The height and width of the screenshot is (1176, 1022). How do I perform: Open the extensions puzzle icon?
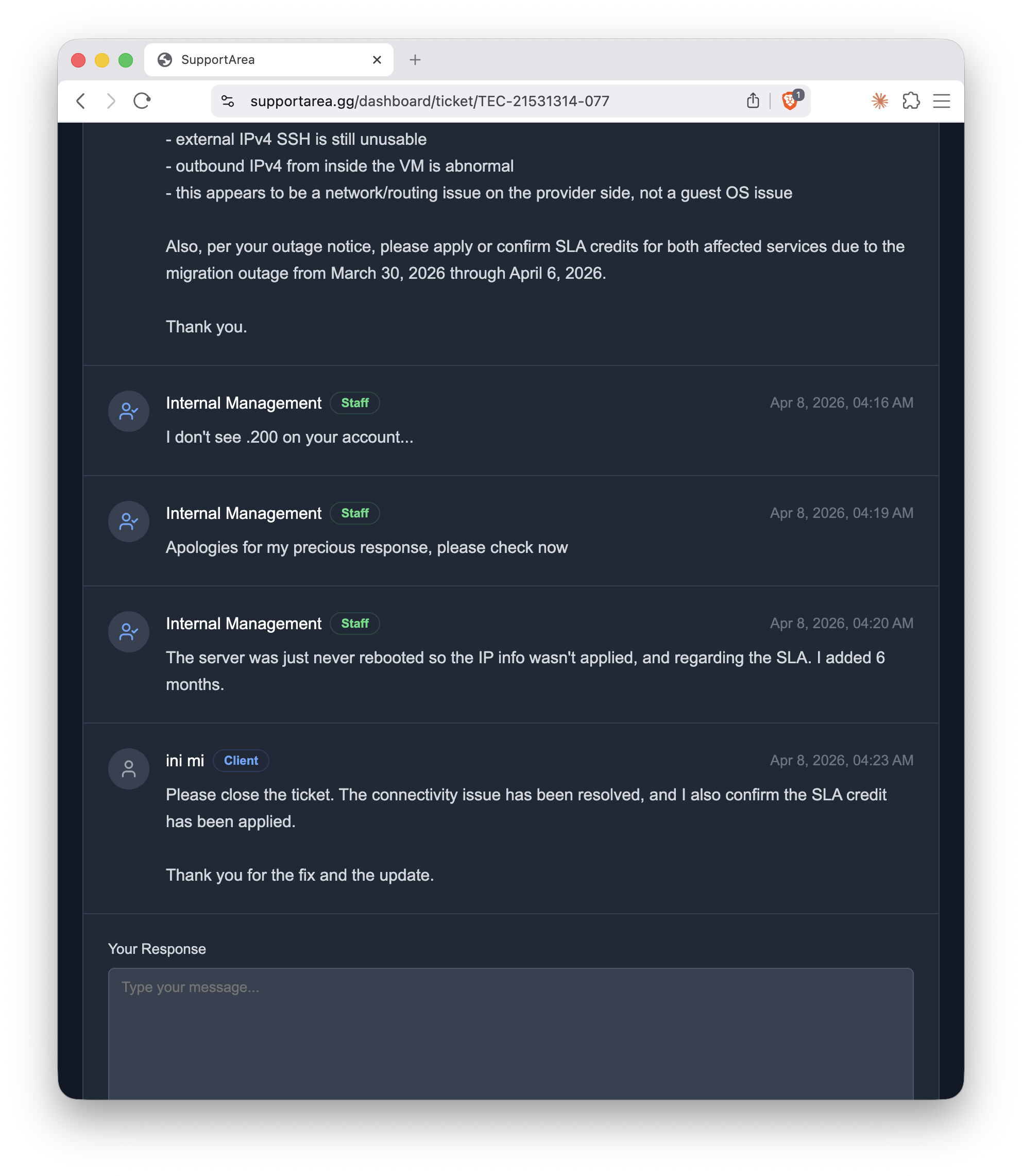(911, 101)
